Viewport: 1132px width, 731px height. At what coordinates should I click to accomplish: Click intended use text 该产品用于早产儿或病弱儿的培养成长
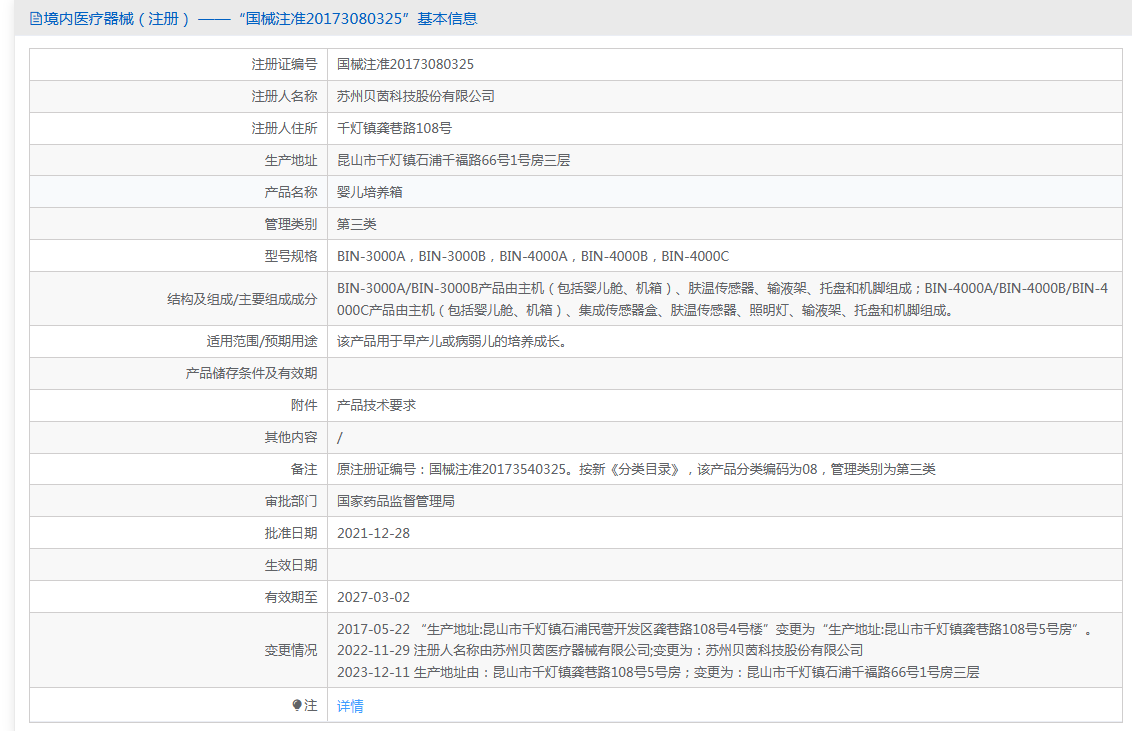pyautogui.click(x=452, y=341)
